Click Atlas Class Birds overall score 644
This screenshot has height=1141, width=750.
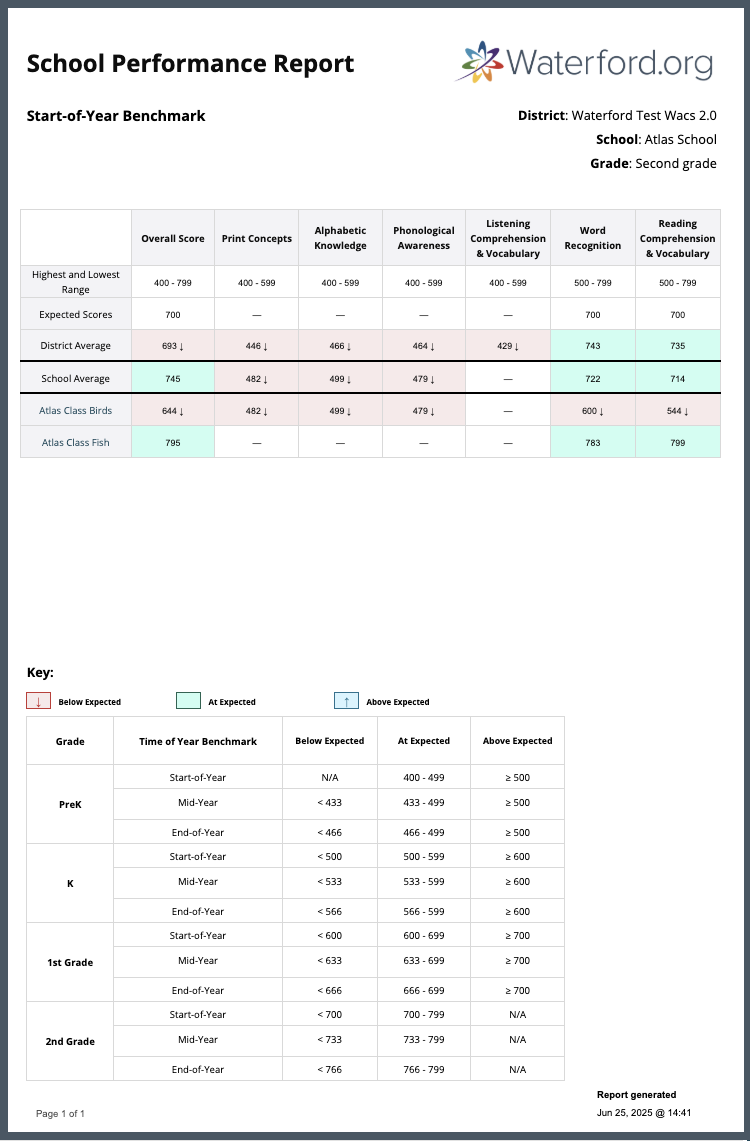coord(173,410)
